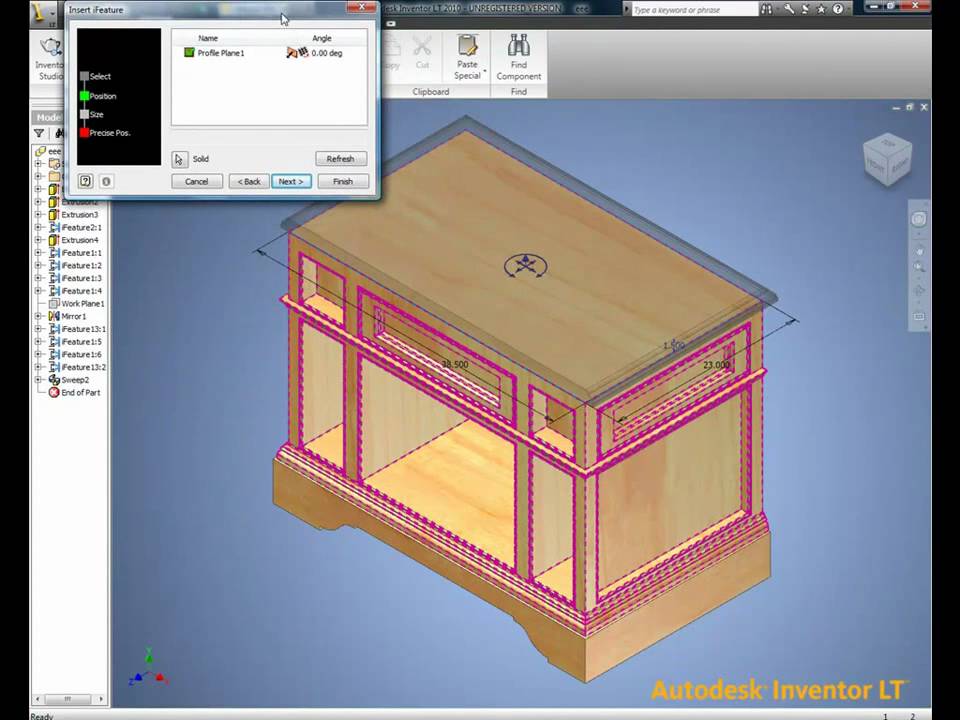
Task: Expand the Extrusion3 node
Action: (39, 215)
